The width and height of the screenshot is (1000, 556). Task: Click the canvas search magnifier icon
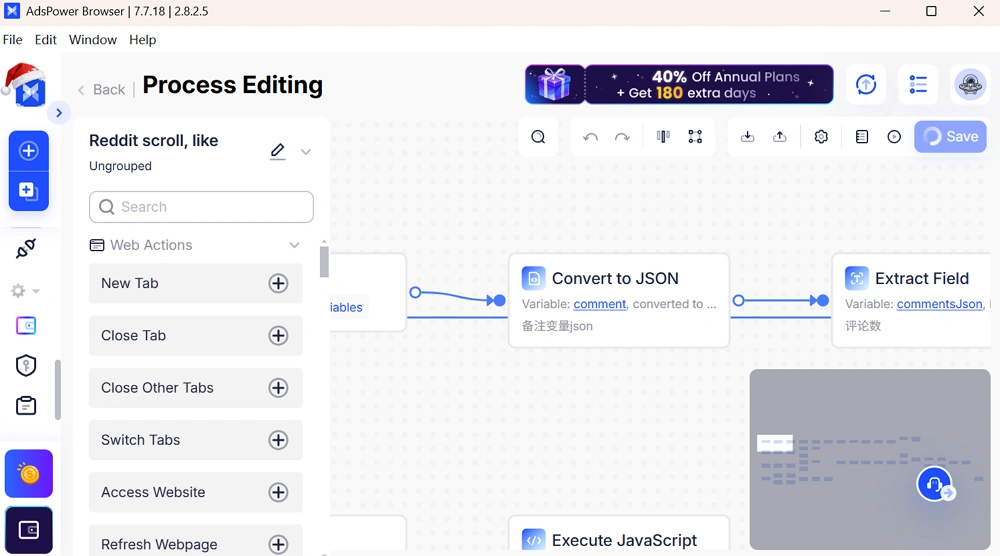(x=538, y=136)
